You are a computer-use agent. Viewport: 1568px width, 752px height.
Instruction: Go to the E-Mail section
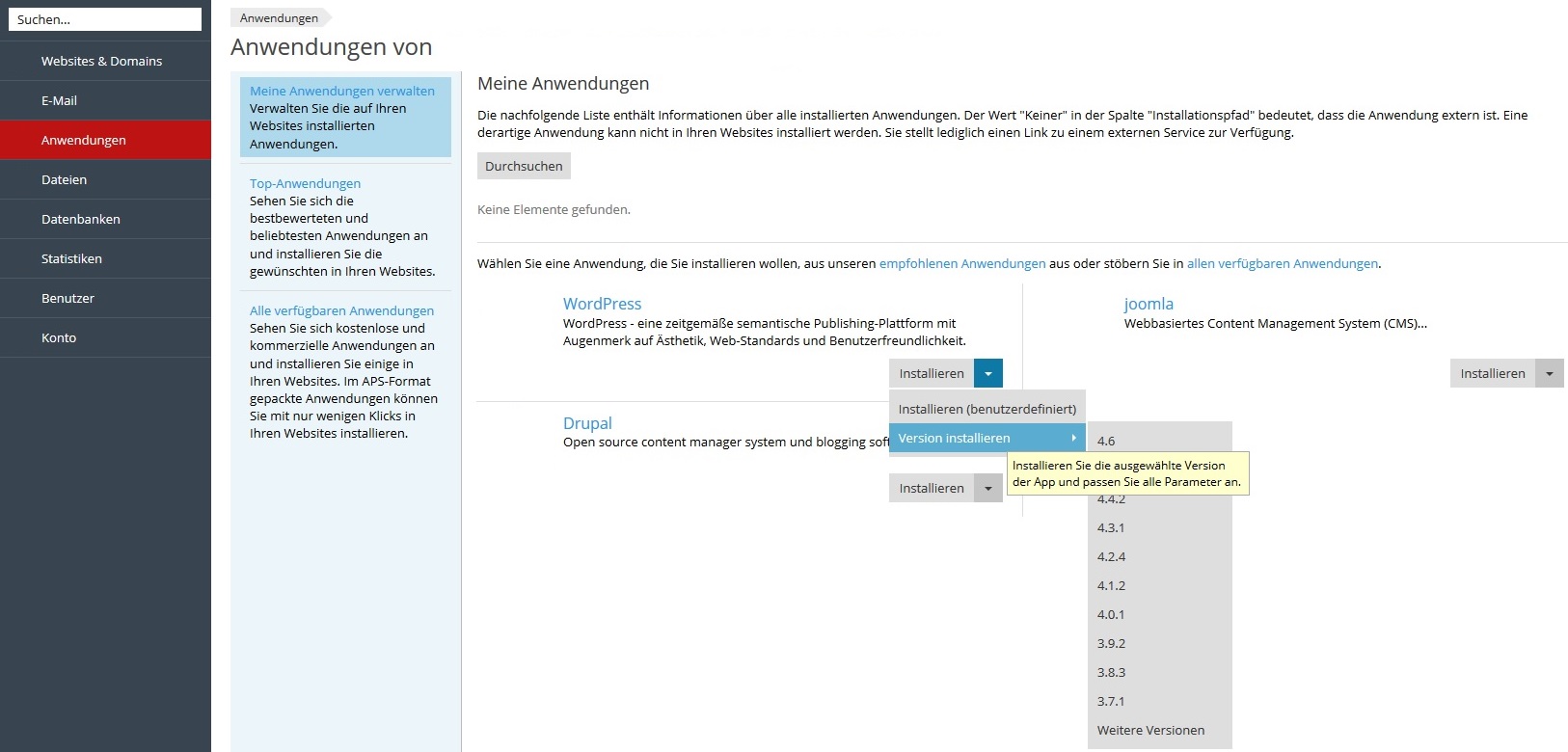(105, 100)
